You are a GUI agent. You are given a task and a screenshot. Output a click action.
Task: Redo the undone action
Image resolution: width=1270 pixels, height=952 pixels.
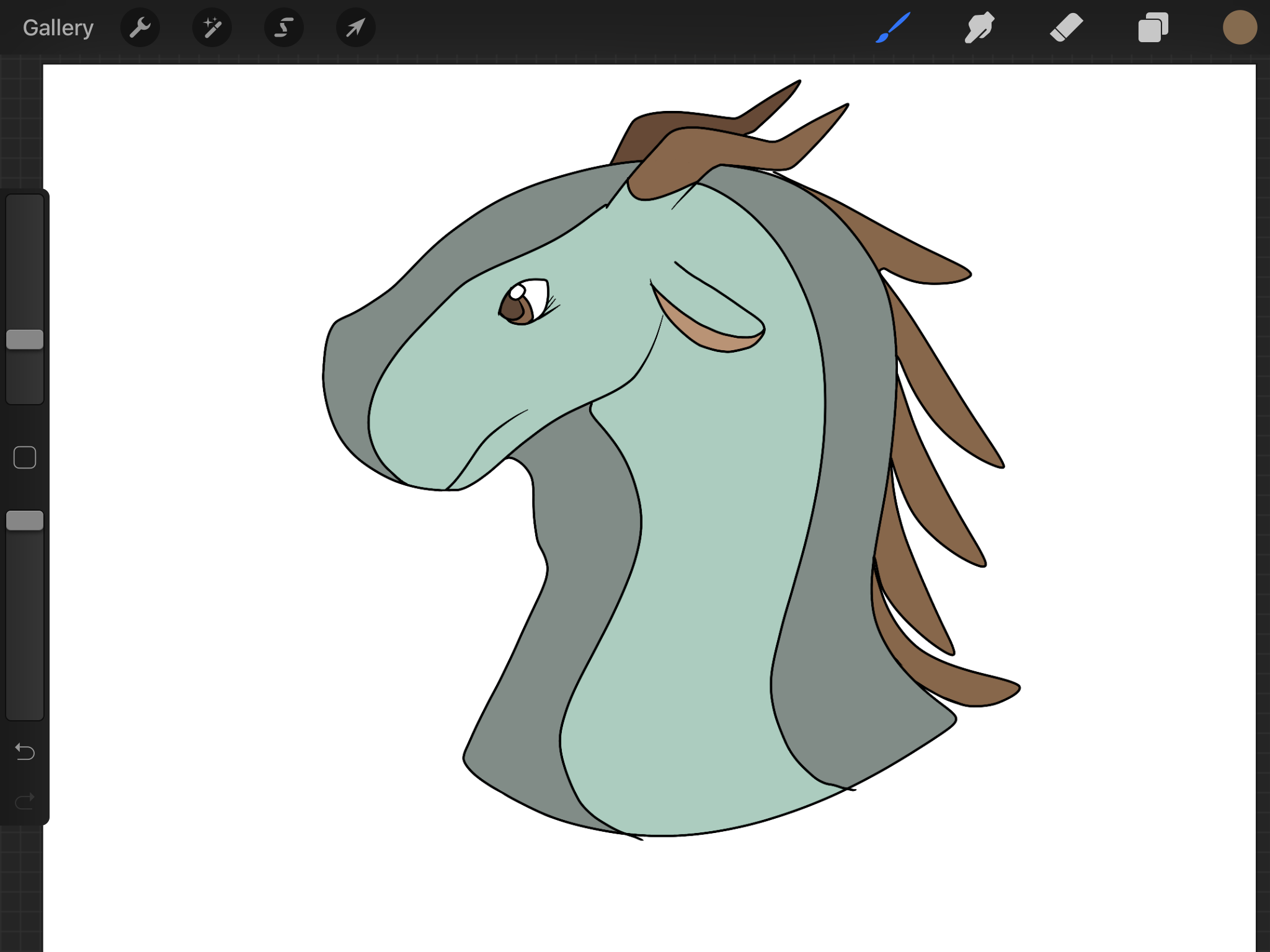25,802
